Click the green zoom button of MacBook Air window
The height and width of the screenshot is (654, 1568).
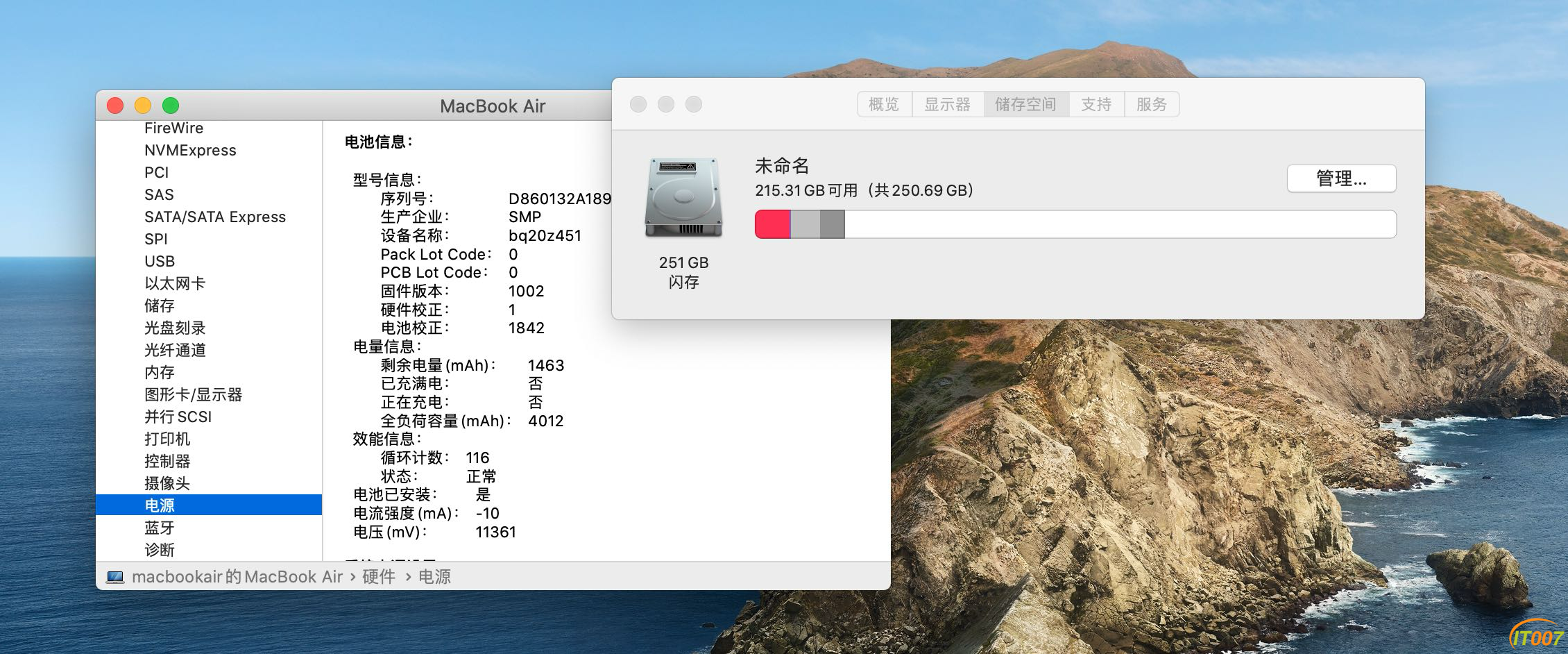tap(171, 106)
